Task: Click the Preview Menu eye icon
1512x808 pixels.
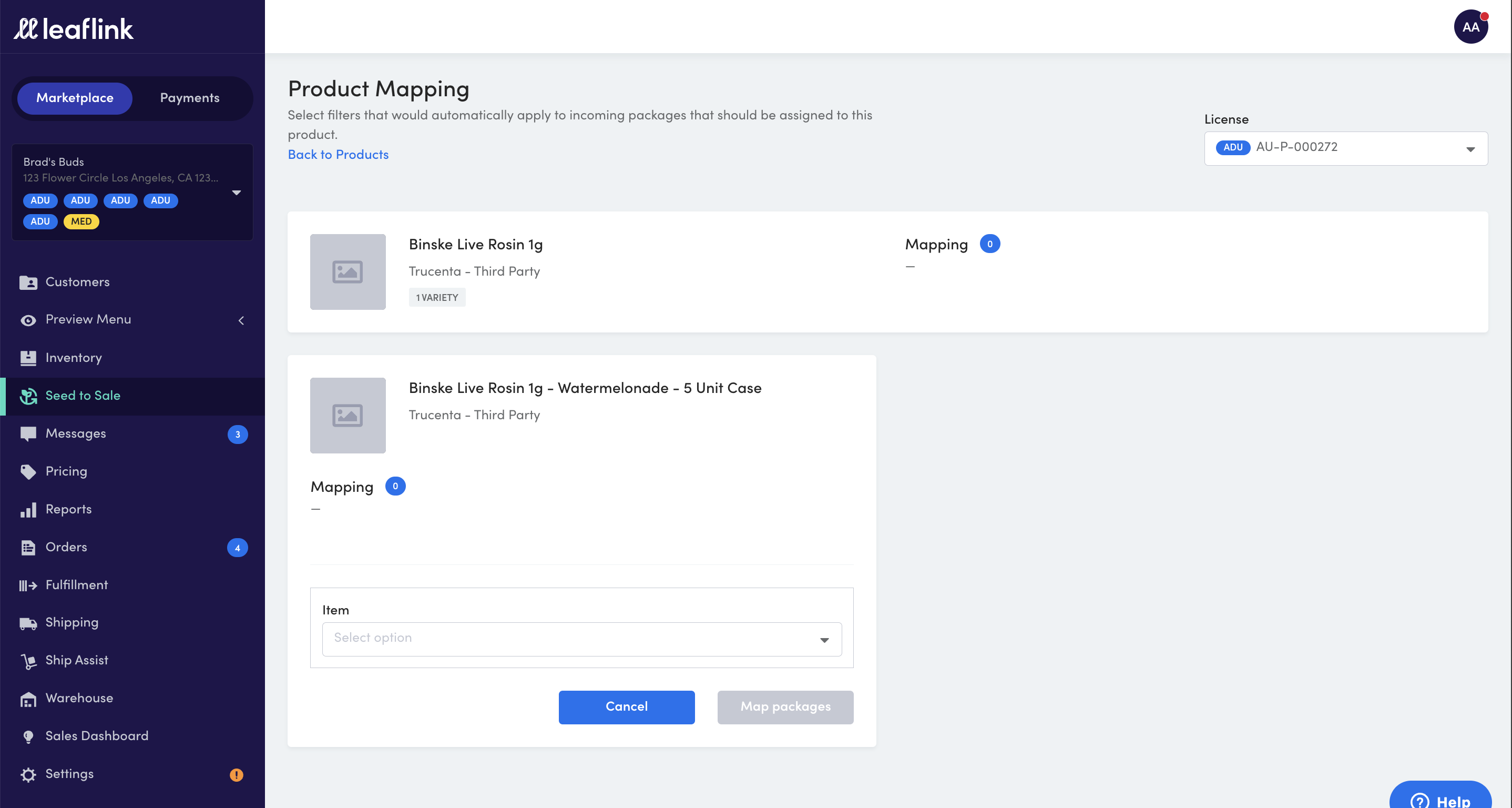Action: pyautogui.click(x=28, y=320)
